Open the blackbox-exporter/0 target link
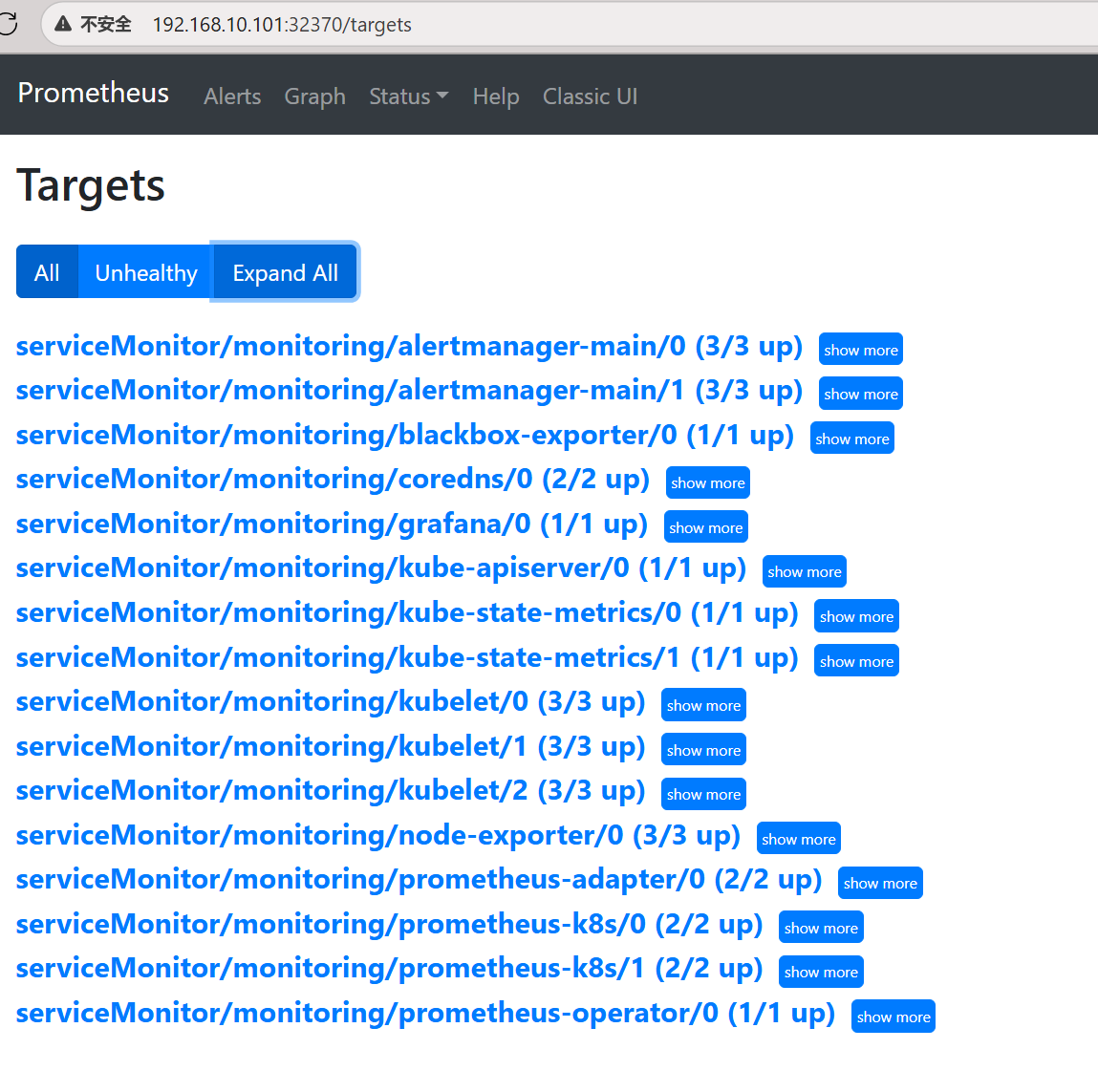The width and height of the screenshot is (1098, 1092). (405, 436)
